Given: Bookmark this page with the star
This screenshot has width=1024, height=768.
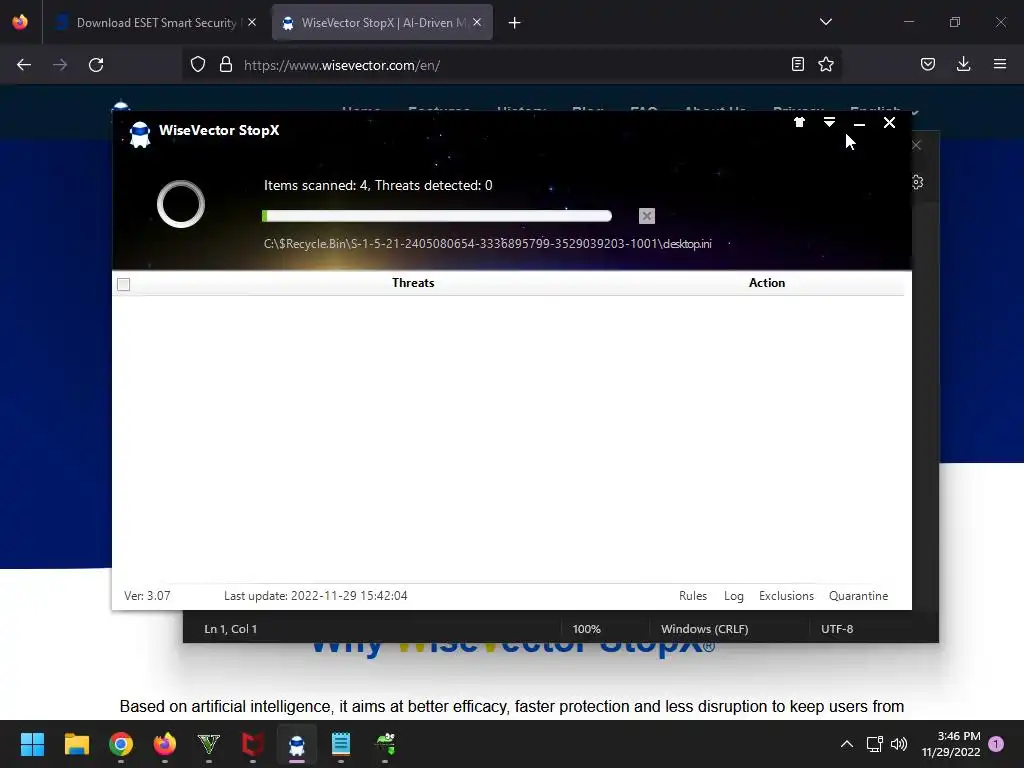Looking at the screenshot, I should (x=826, y=64).
